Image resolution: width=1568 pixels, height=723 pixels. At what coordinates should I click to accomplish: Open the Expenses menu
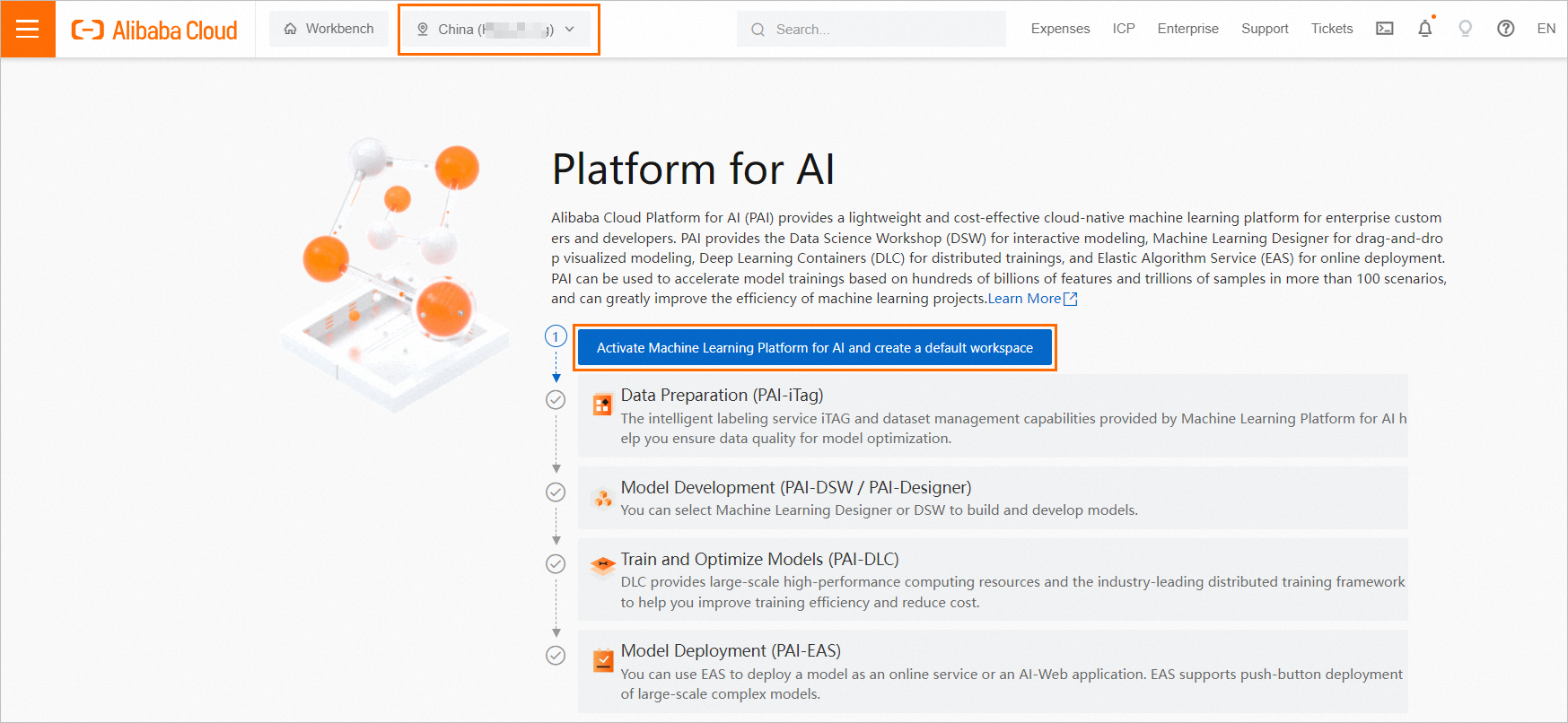(x=1060, y=29)
